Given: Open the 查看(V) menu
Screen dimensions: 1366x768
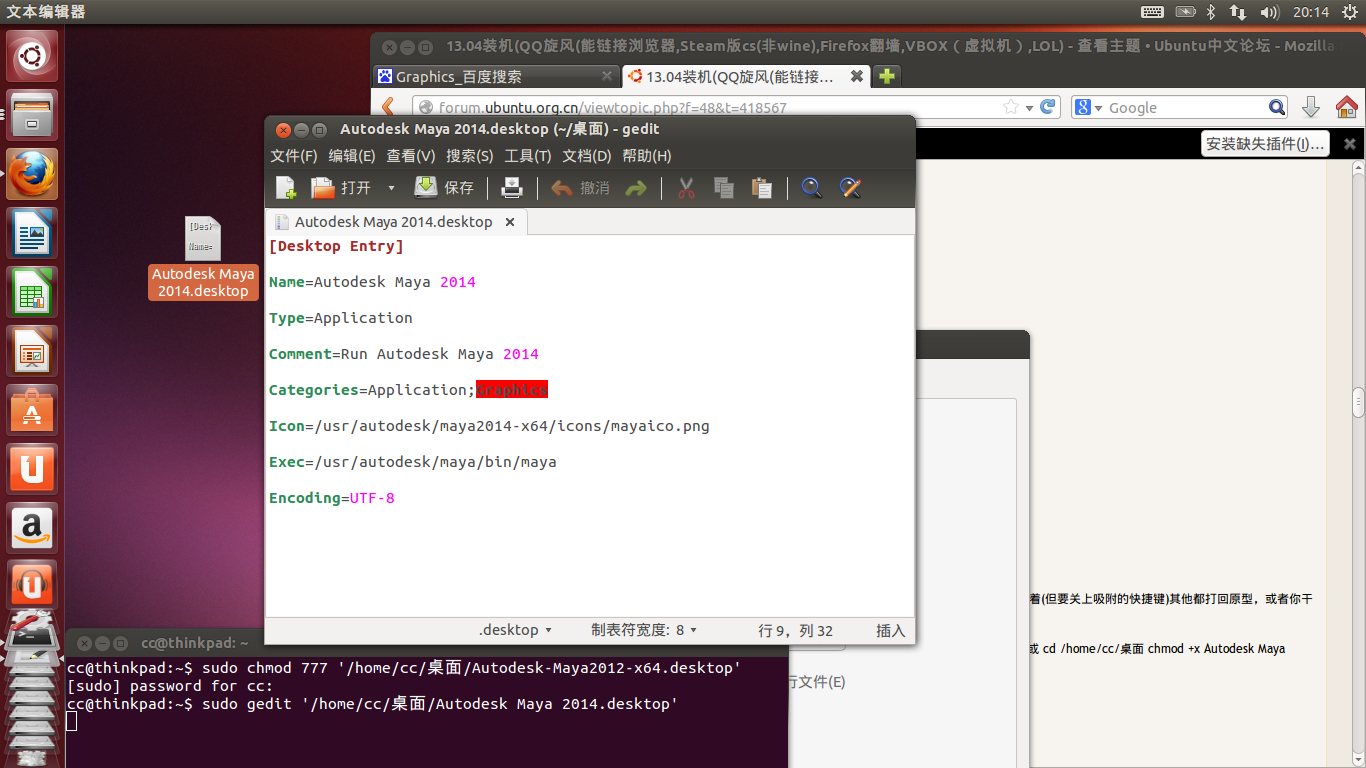Looking at the screenshot, I should point(411,156).
